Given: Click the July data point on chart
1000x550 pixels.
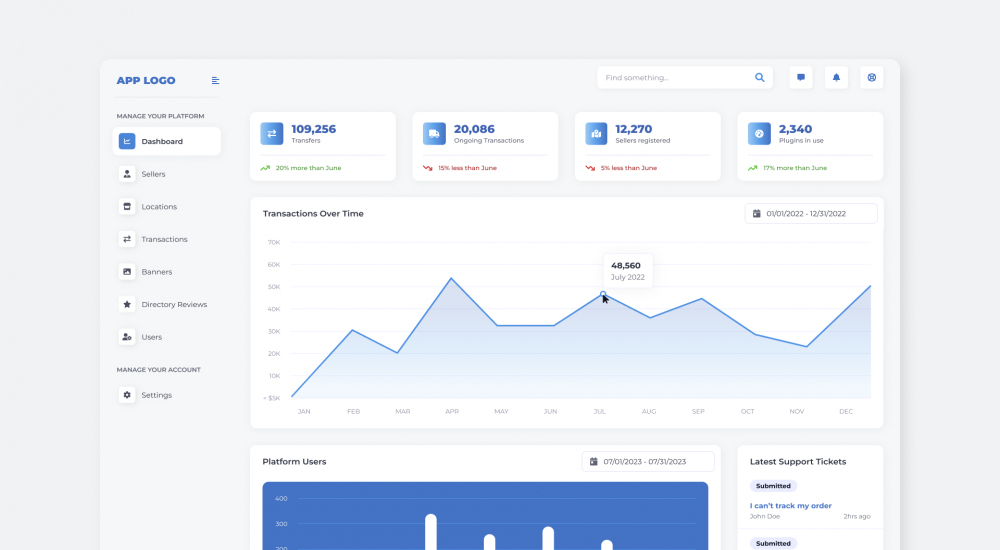Looking at the screenshot, I should (x=603, y=294).
